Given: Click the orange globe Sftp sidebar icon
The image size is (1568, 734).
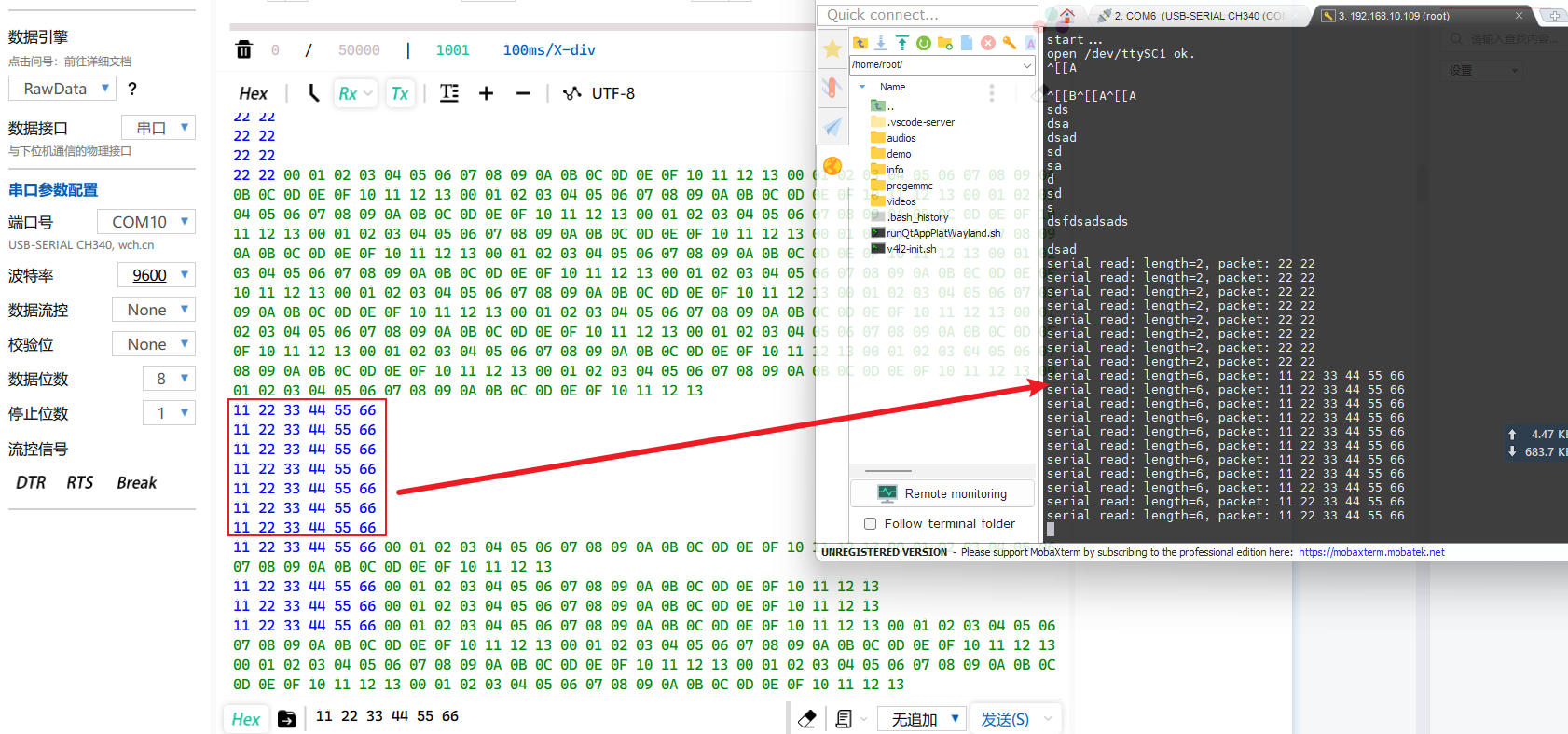Looking at the screenshot, I should tap(832, 166).
